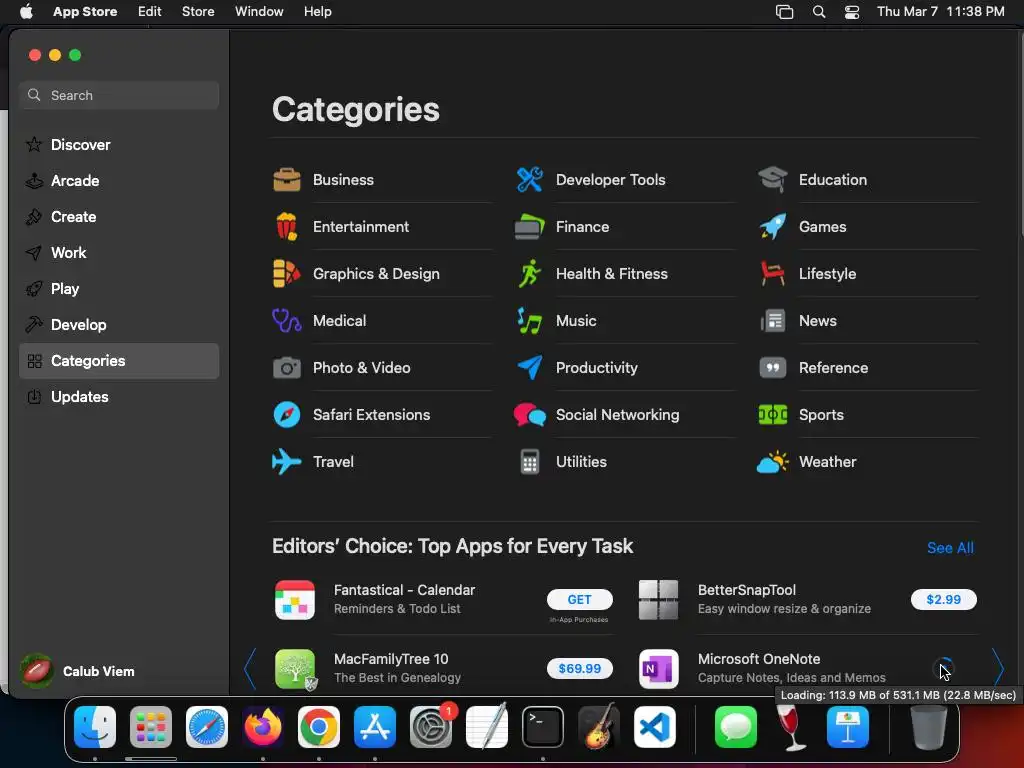1024x768 pixels.
Task: Click the Photo & Video camera icon
Action: [x=287, y=368]
